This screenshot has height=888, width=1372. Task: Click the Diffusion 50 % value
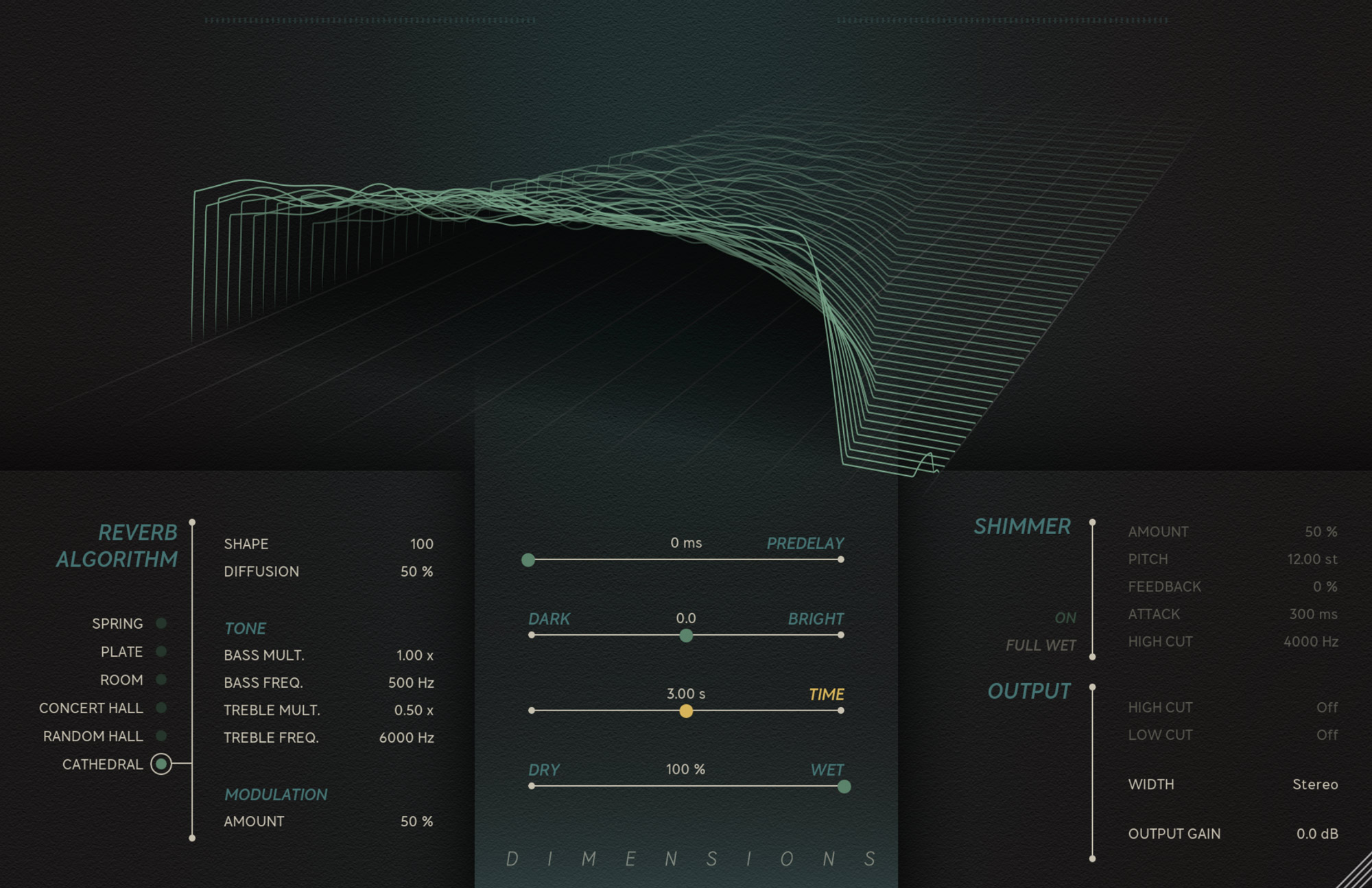click(x=417, y=571)
